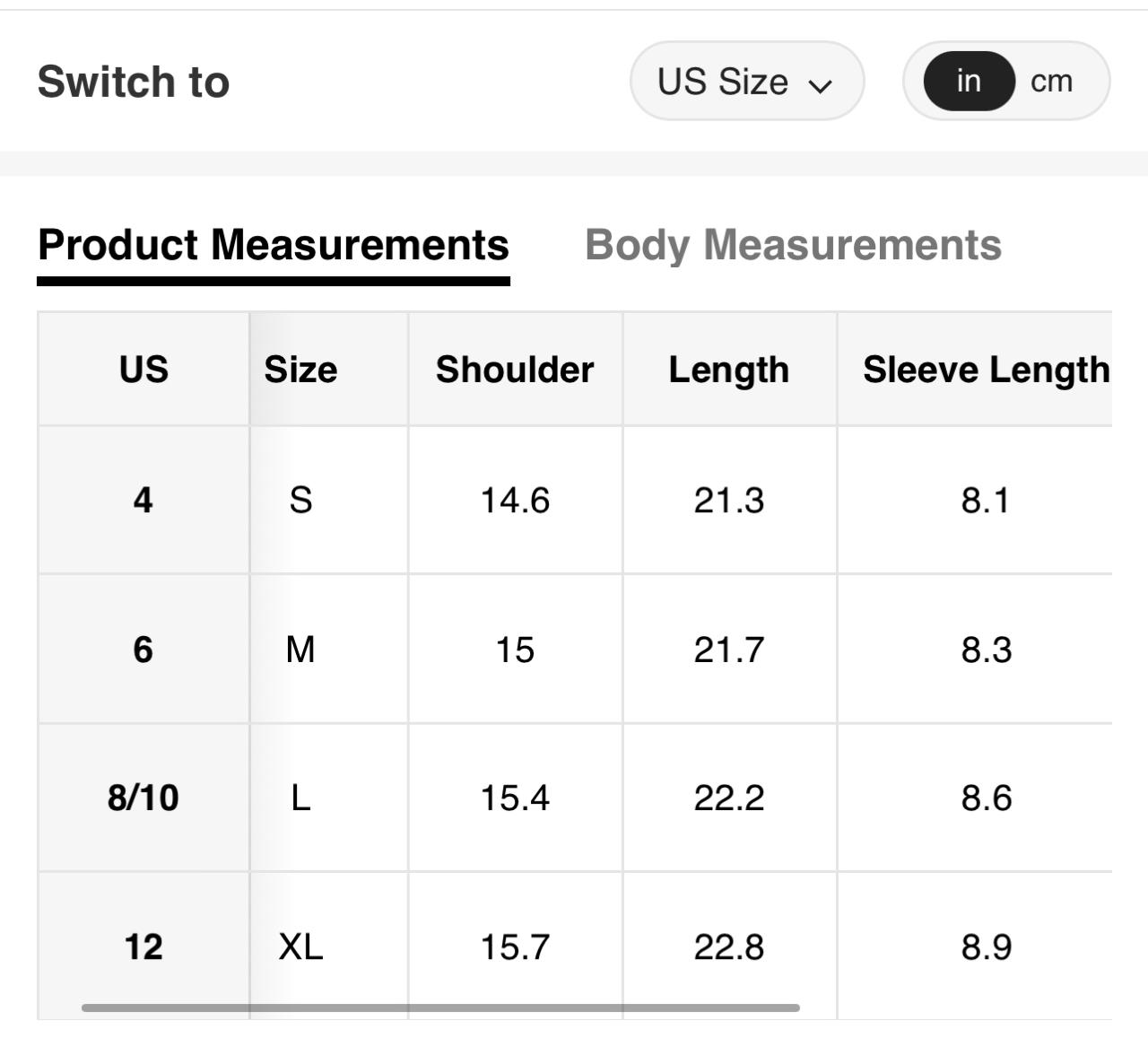Click the 21.7 length value

pyautogui.click(x=728, y=649)
